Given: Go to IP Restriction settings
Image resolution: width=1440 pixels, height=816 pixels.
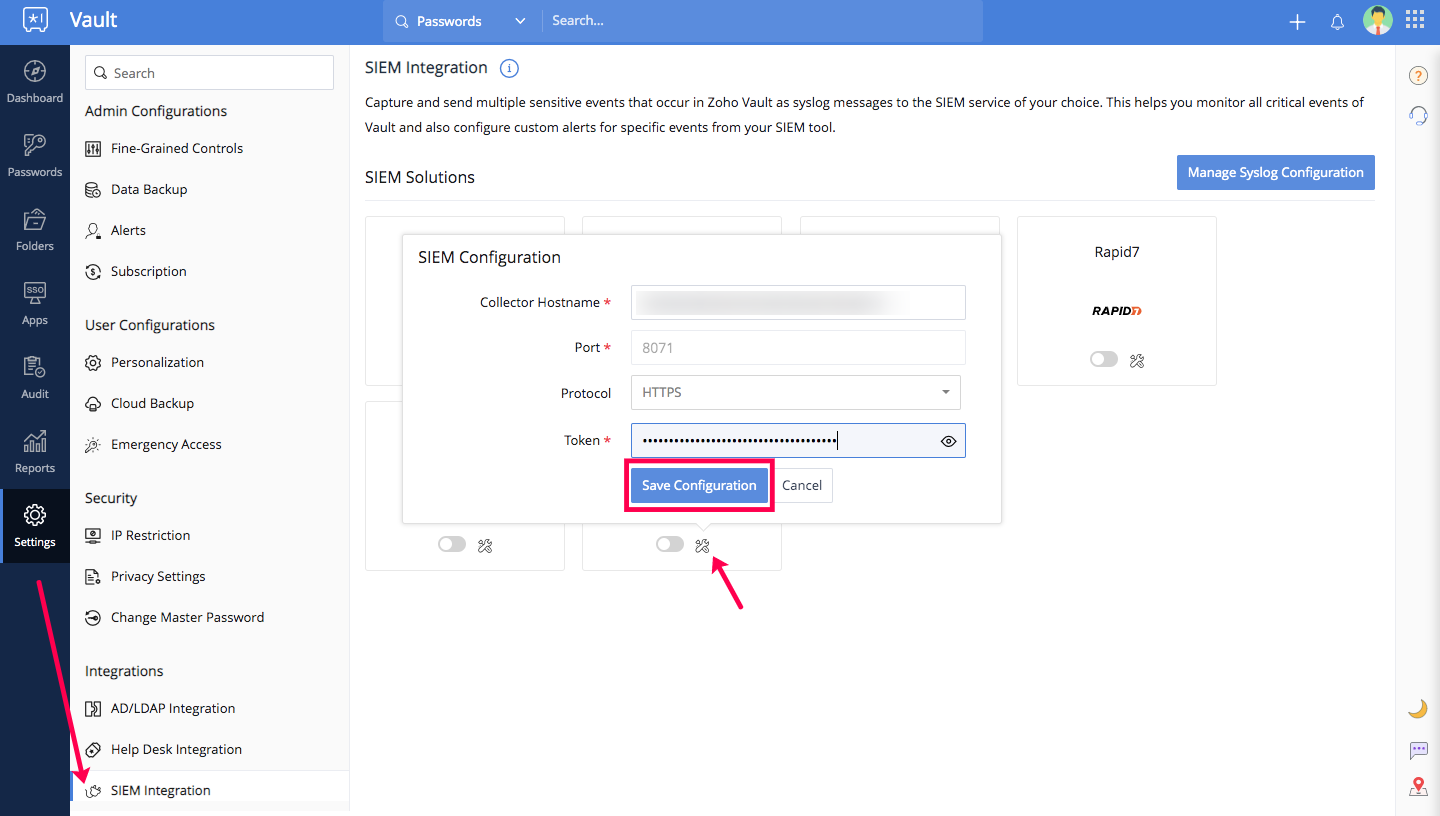Looking at the screenshot, I should 150,535.
